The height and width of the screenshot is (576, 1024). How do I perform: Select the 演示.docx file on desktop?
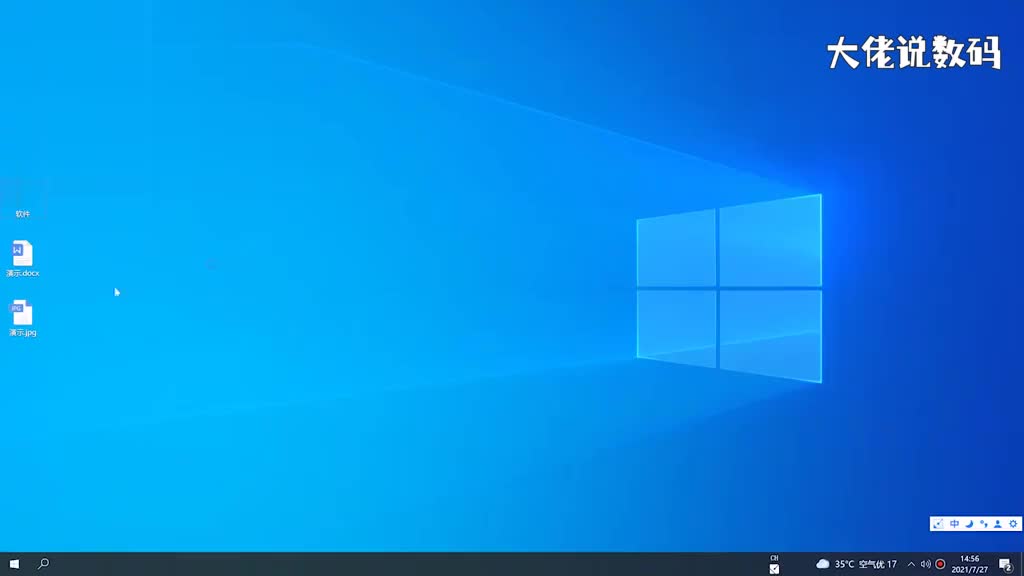[x=22, y=258]
